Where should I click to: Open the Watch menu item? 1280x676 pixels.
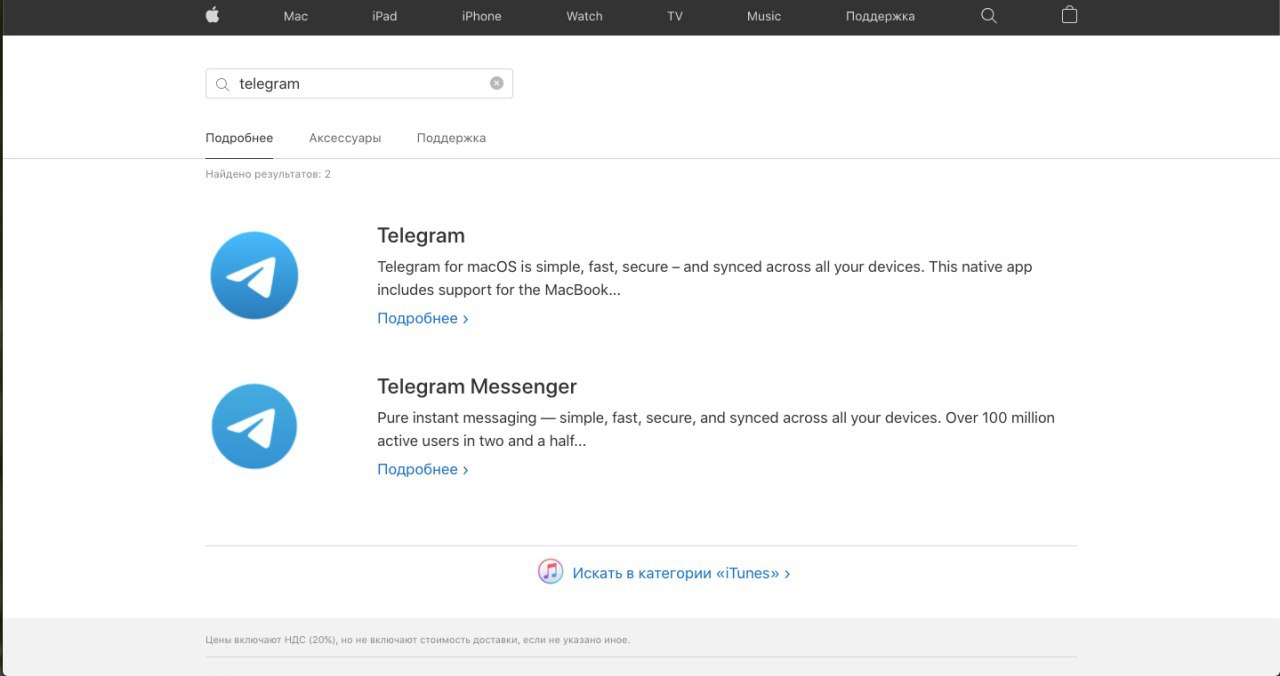[584, 16]
